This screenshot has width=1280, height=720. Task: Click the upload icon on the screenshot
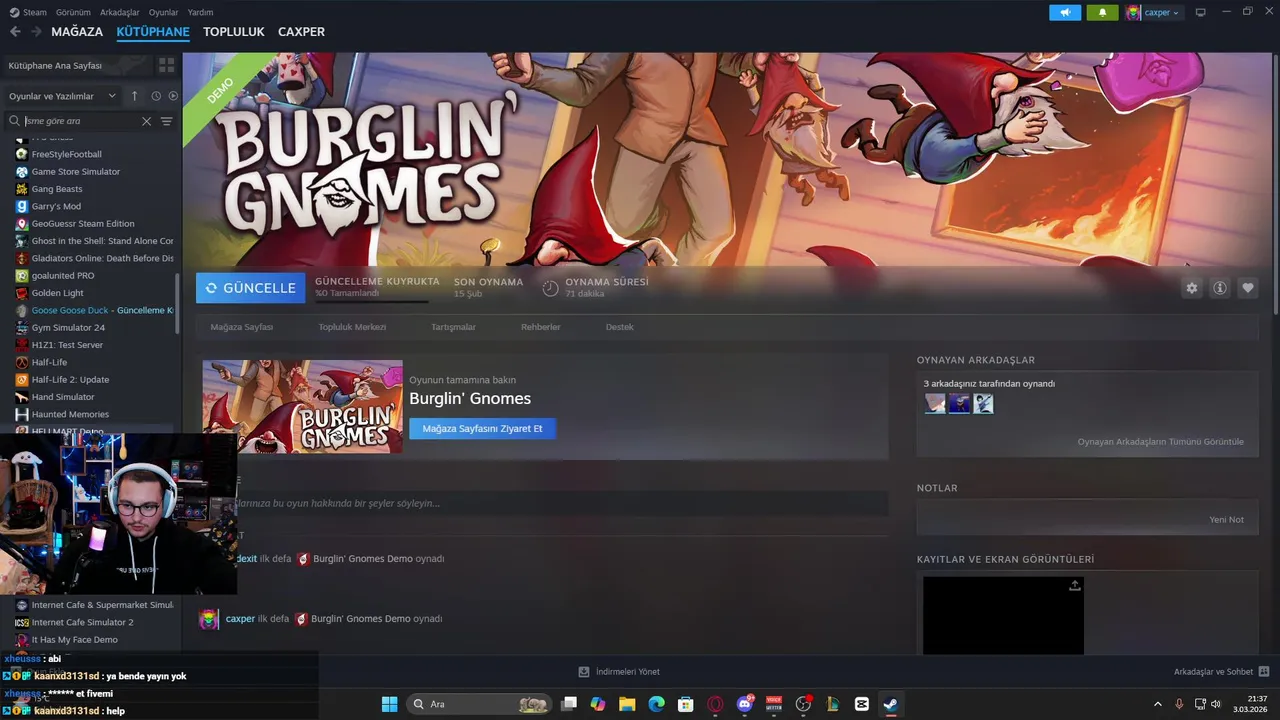coord(1074,586)
